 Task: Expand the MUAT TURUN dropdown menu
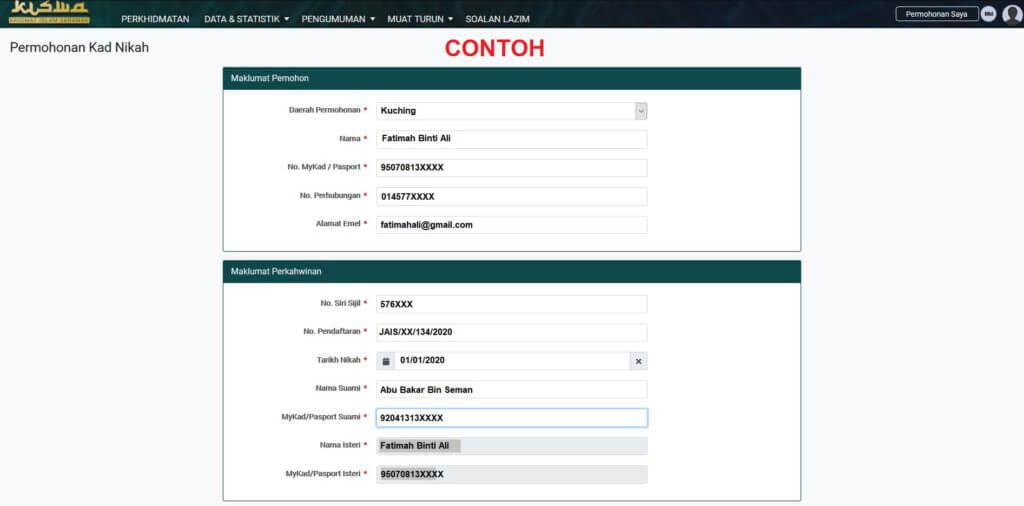pyautogui.click(x=420, y=19)
